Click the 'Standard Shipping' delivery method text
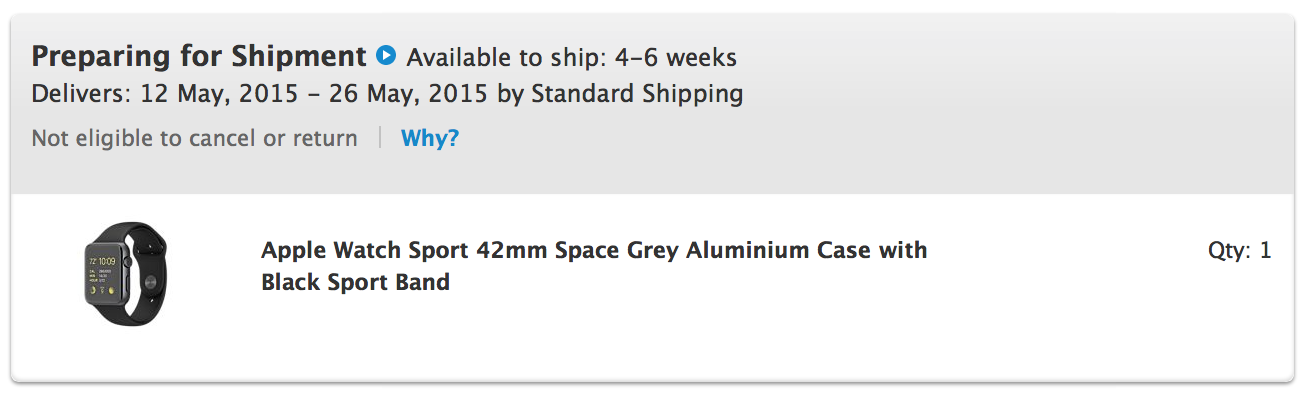Image resolution: width=1308 pixels, height=394 pixels. [637, 95]
